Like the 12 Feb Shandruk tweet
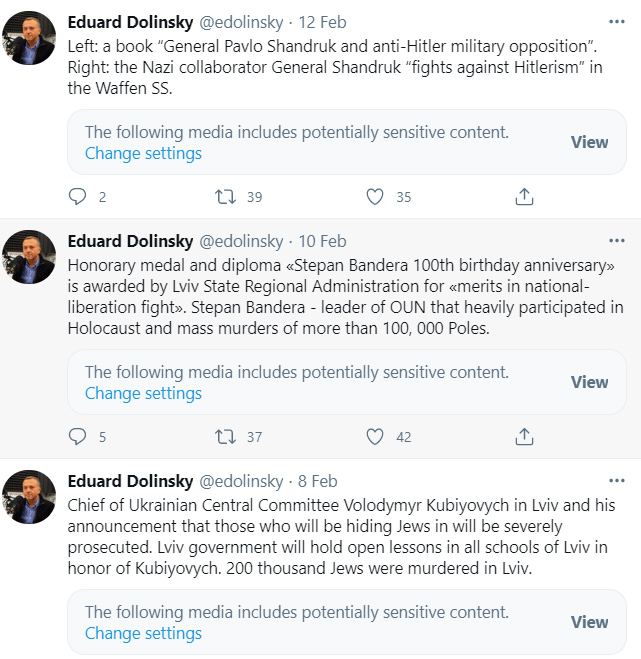Screen dimensions: 641x659 (375, 197)
